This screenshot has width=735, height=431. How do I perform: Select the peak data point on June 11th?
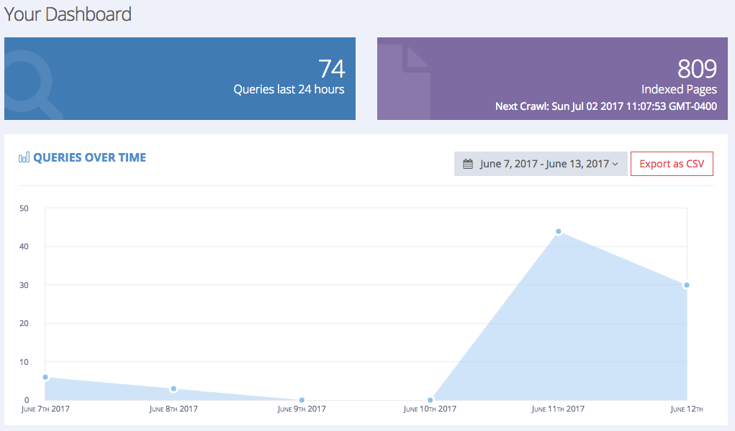click(x=558, y=232)
